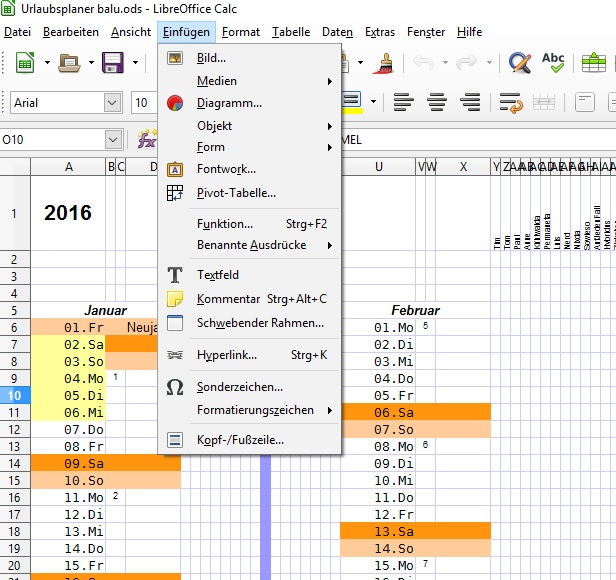Open the Fenster menu
This screenshot has width=616, height=580.
click(x=426, y=32)
